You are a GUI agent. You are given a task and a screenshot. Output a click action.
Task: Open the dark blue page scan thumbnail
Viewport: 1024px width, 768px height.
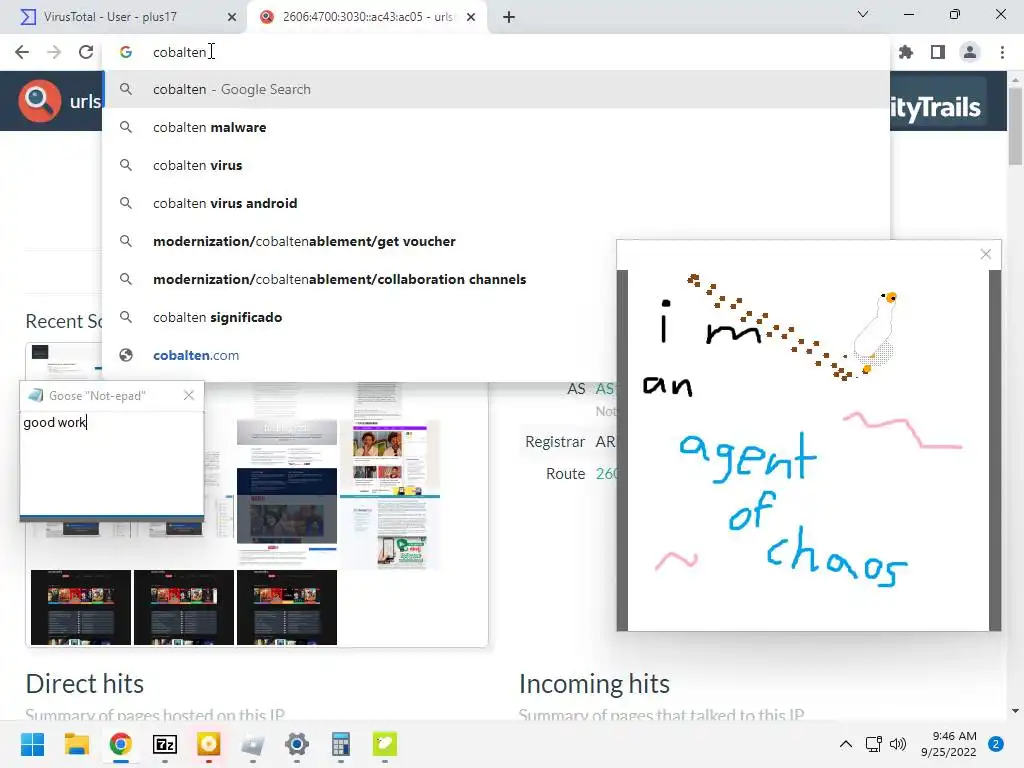click(x=287, y=506)
